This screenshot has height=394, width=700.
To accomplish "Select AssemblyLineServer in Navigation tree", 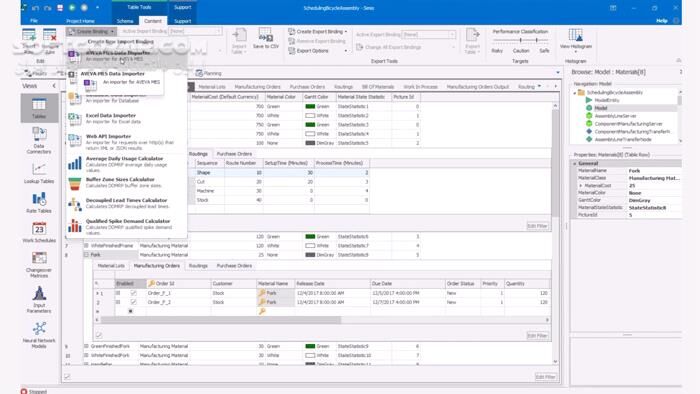I will [616, 116].
